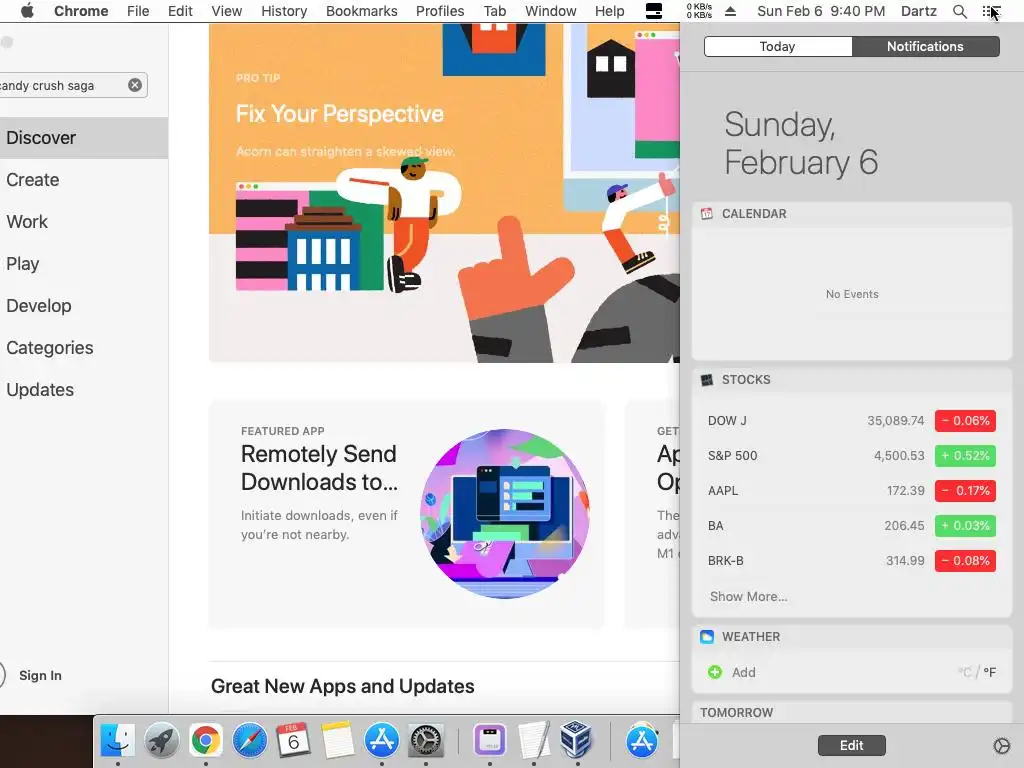Click the CALENDAR widget header
Image resolution: width=1024 pixels, height=768 pixels.
(x=852, y=214)
